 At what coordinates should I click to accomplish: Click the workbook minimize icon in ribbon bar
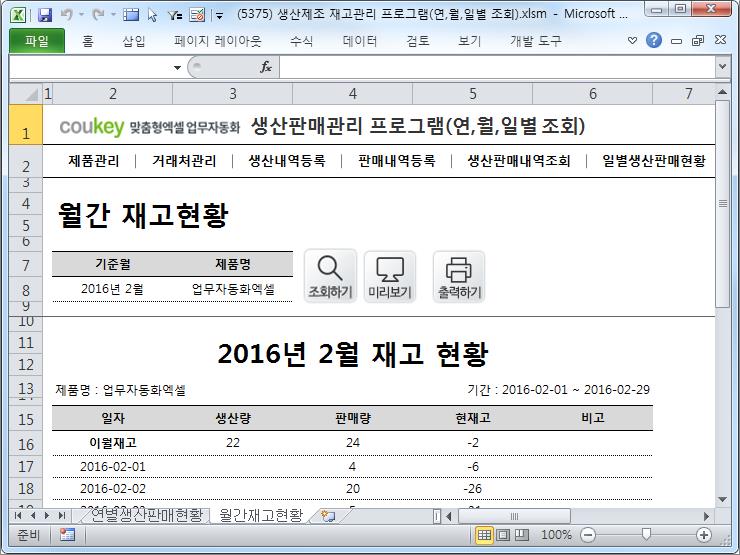tap(676, 41)
